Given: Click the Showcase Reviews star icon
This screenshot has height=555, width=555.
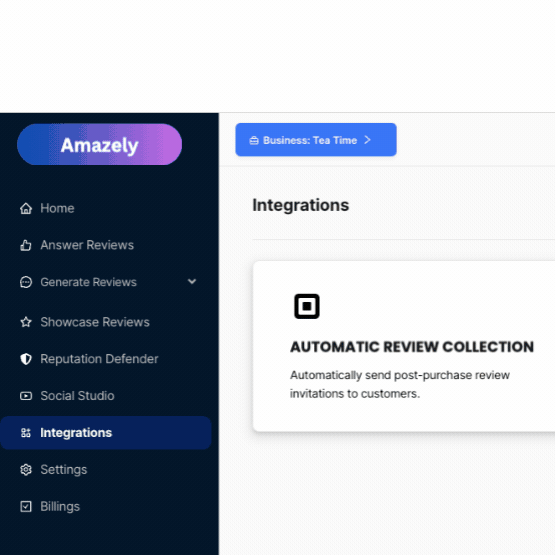Looking at the screenshot, I should (26, 322).
